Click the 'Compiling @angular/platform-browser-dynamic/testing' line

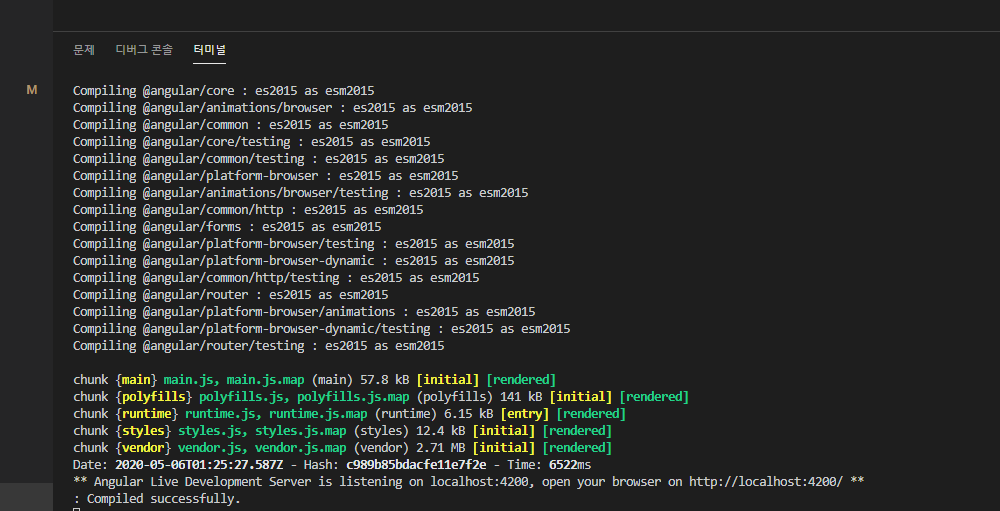pos(321,329)
